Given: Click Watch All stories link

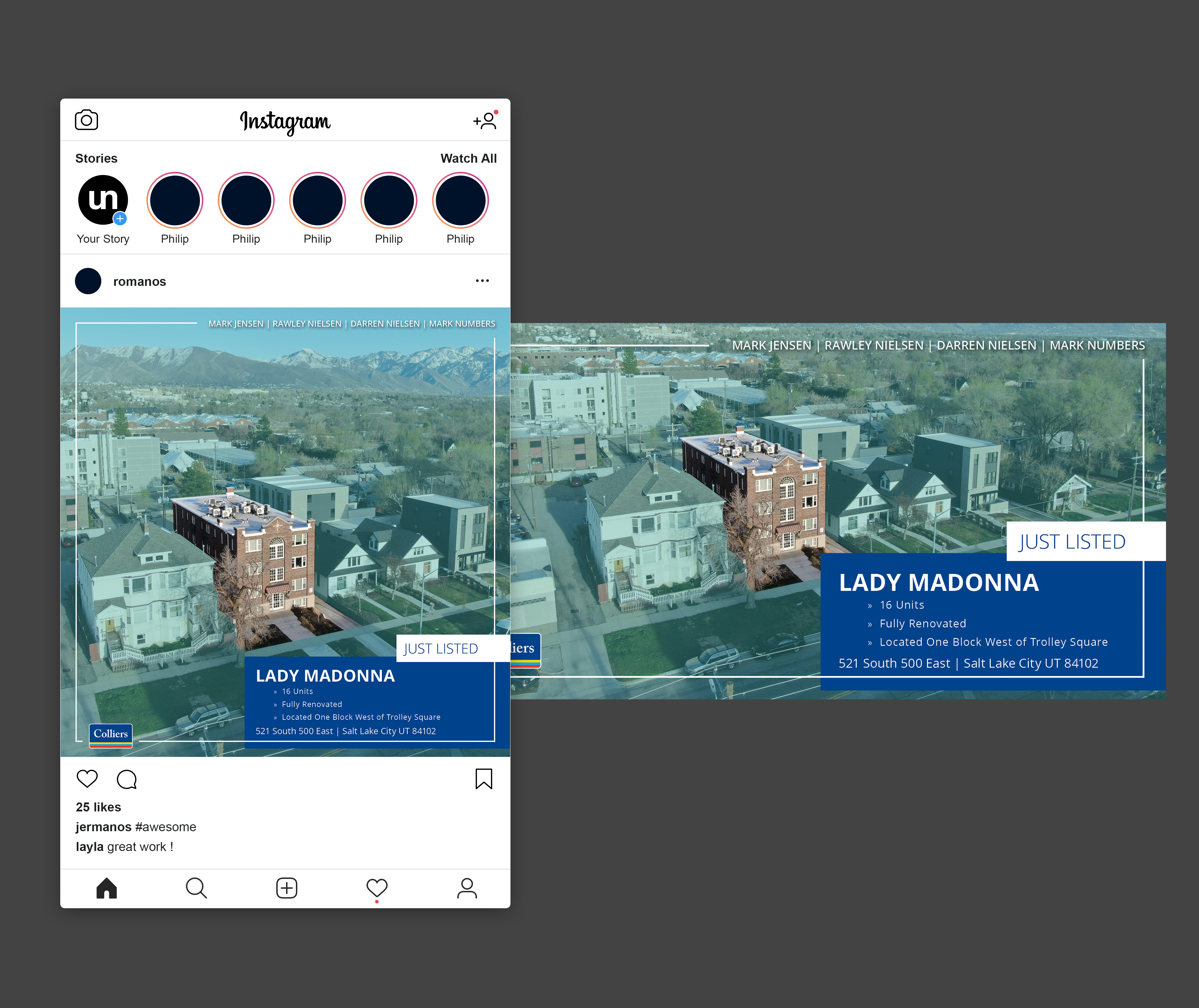Looking at the screenshot, I should [x=468, y=158].
